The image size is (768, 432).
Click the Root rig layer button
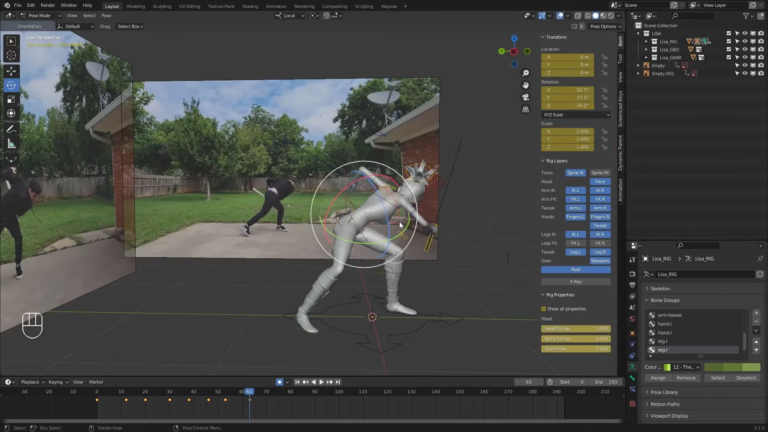point(576,269)
